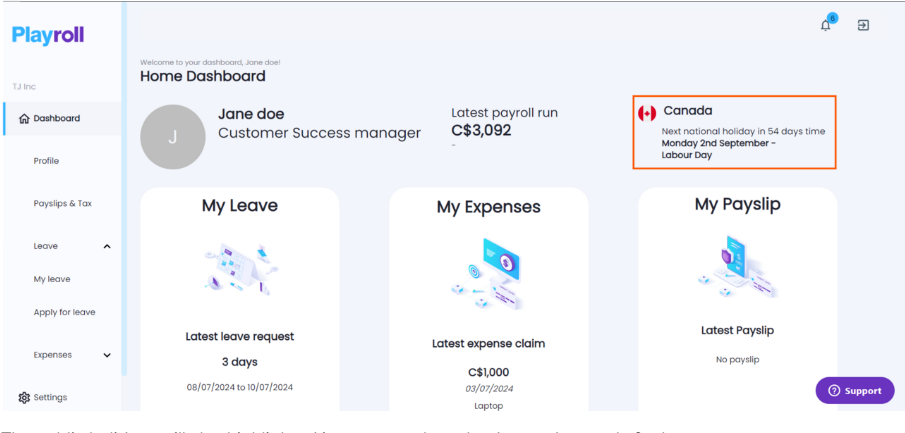Click the Labour Day holiday card
This screenshot has height=433, width=905.
[734, 132]
